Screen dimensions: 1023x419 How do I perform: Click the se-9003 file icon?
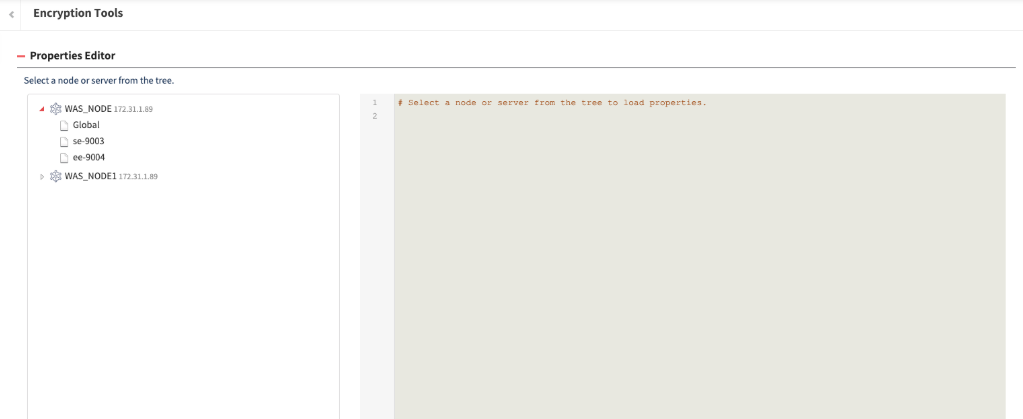[64, 142]
